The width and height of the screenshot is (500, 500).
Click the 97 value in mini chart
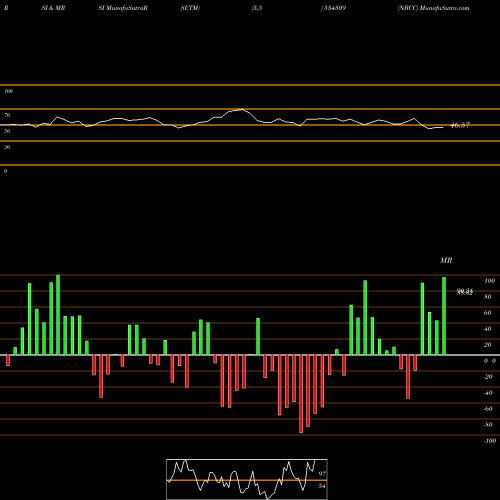click(x=322, y=474)
